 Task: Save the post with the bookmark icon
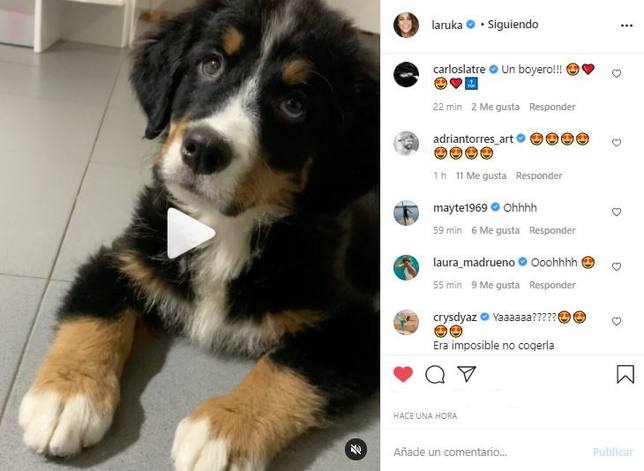coord(625,374)
